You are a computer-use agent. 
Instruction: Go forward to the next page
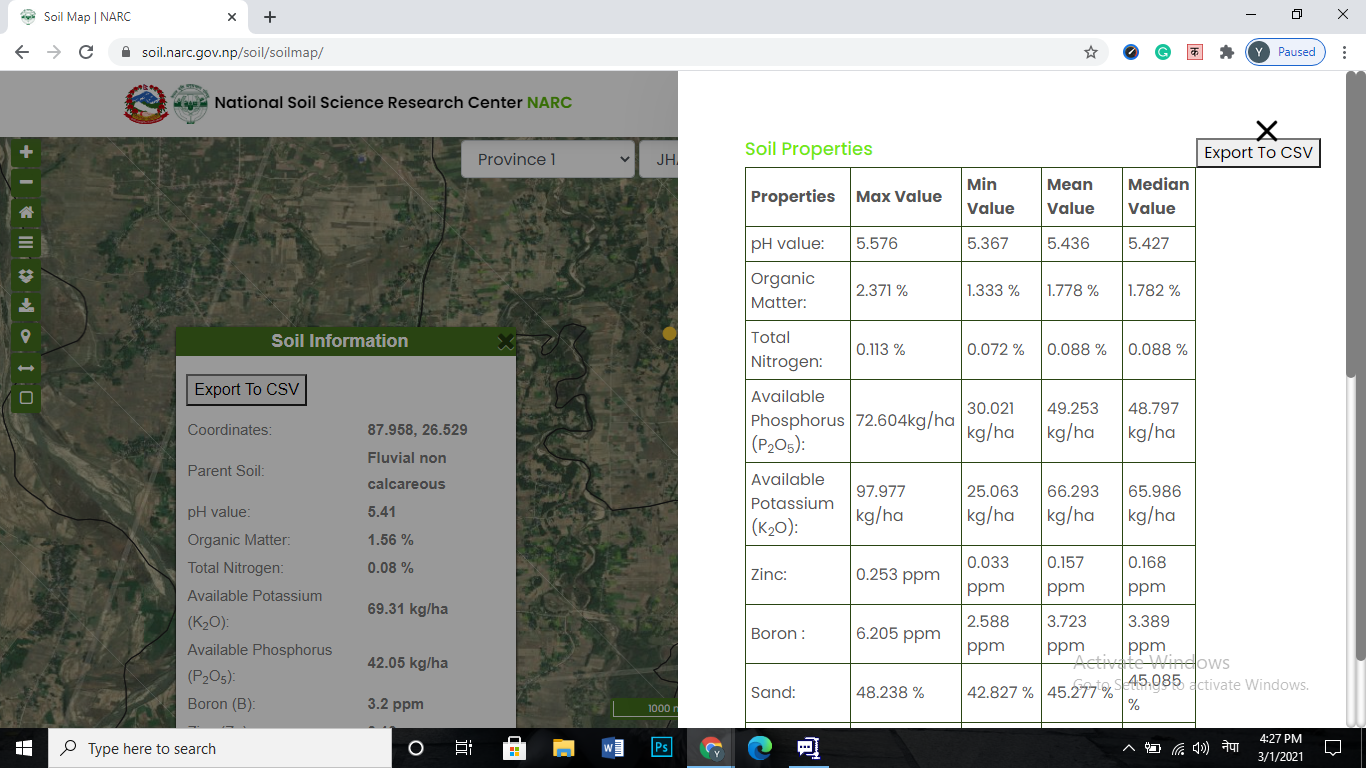coord(54,52)
